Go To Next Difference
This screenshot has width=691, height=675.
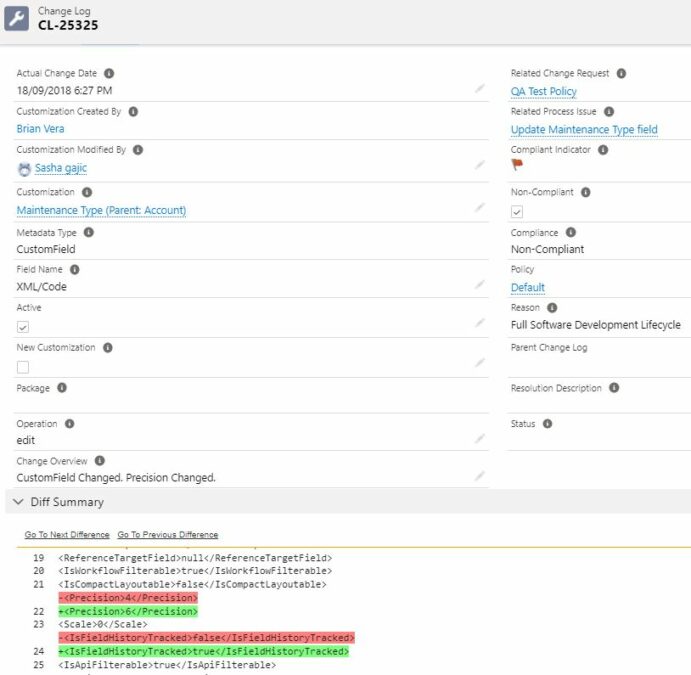[x=67, y=534]
